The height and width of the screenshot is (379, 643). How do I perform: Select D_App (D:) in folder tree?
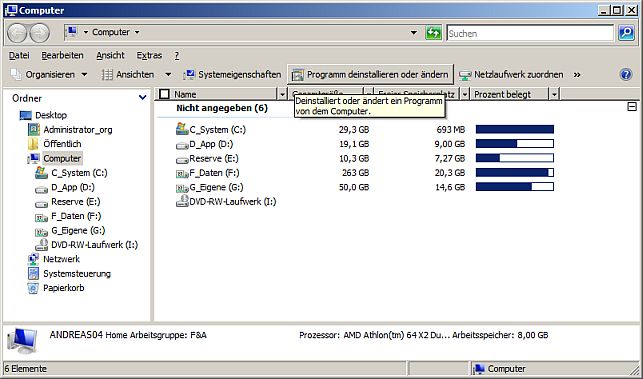[x=73, y=187]
